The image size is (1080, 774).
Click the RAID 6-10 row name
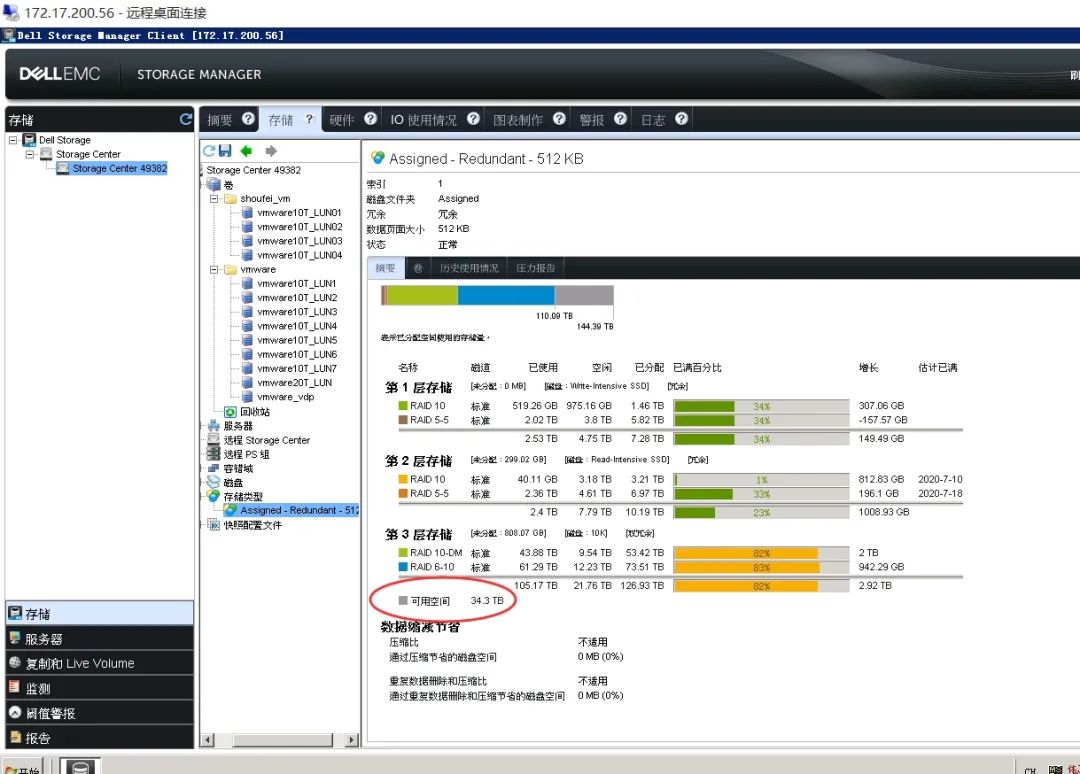[432, 567]
